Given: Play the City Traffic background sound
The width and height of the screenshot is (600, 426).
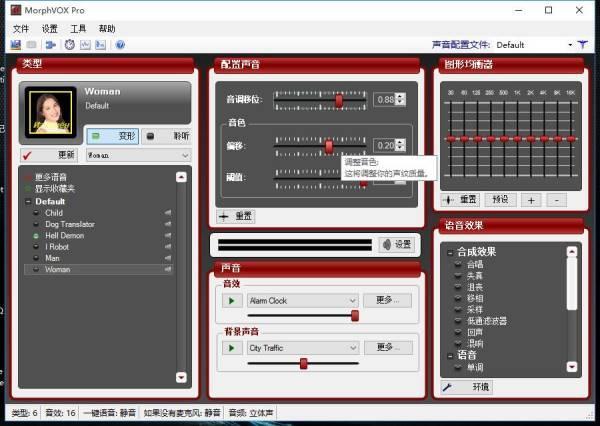Looking at the screenshot, I should click(232, 348).
